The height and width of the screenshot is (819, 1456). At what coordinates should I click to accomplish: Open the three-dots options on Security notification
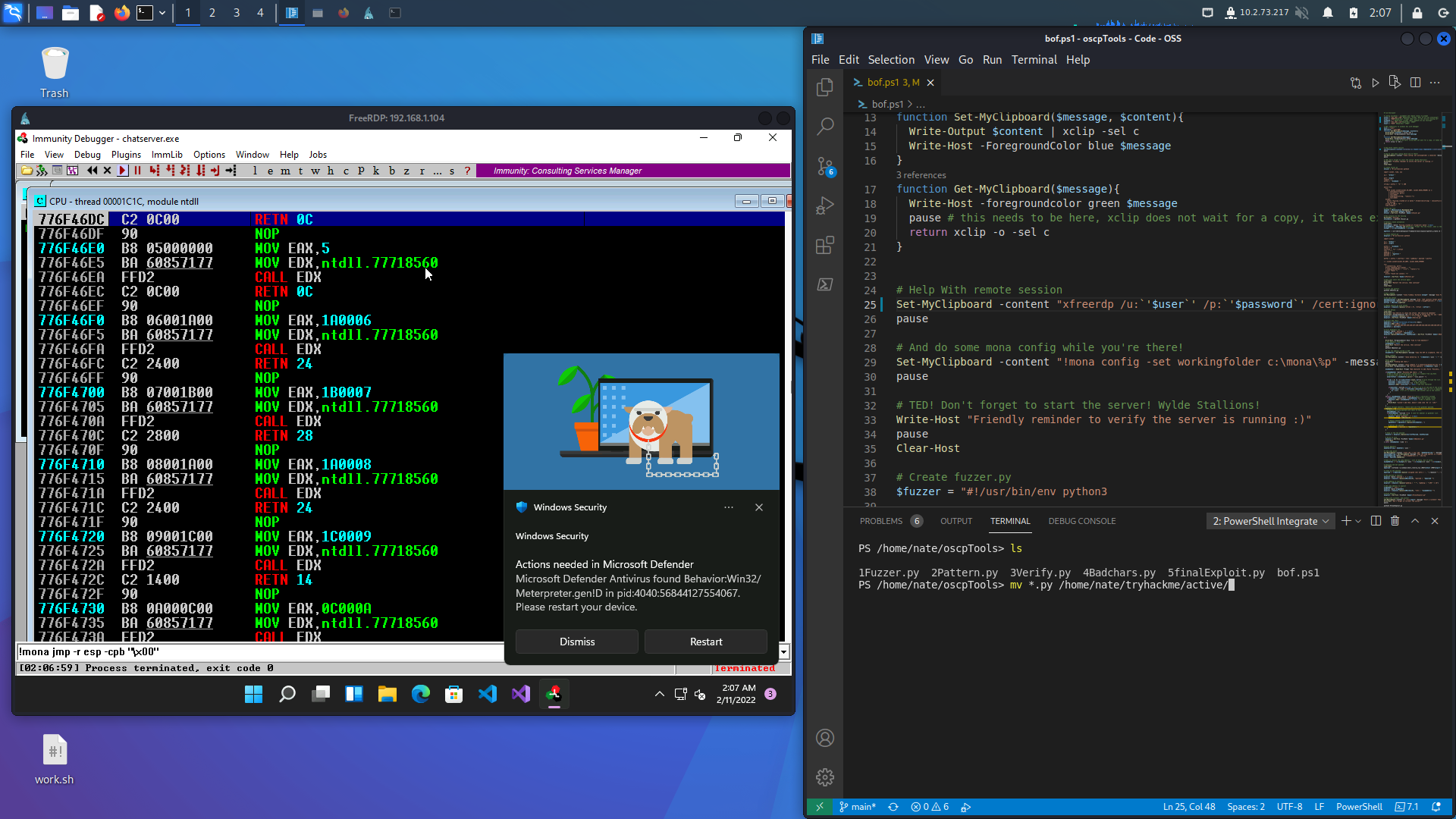(729, 507)
